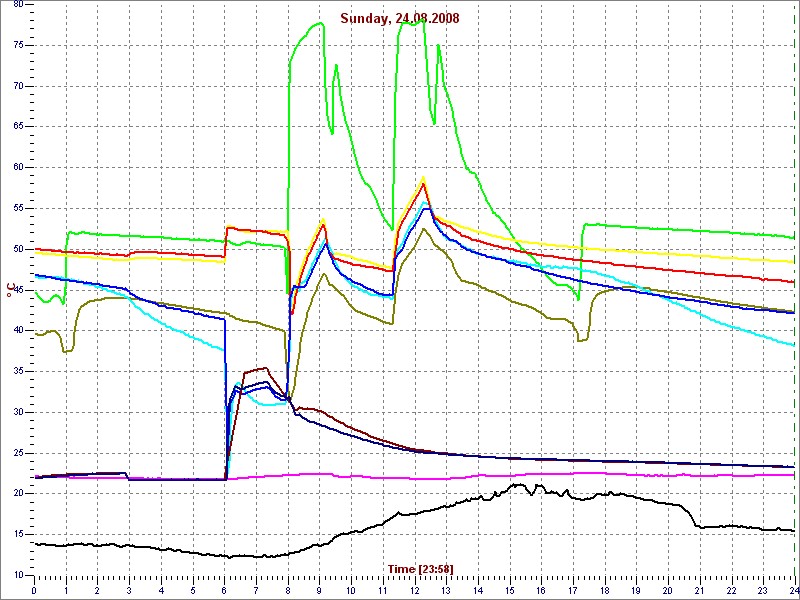Click hour "3" on the time axis

[129, 590]
